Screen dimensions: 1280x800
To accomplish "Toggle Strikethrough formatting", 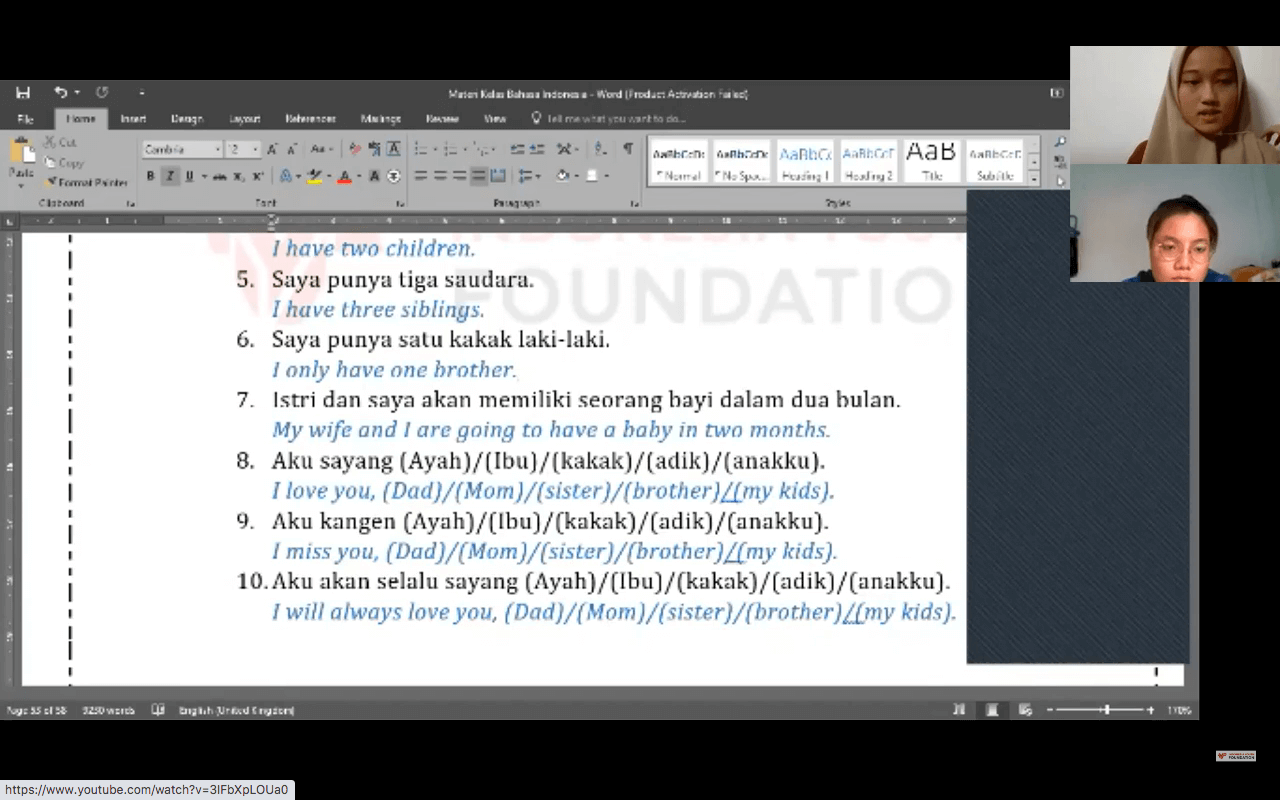I will tap(220, 176).
